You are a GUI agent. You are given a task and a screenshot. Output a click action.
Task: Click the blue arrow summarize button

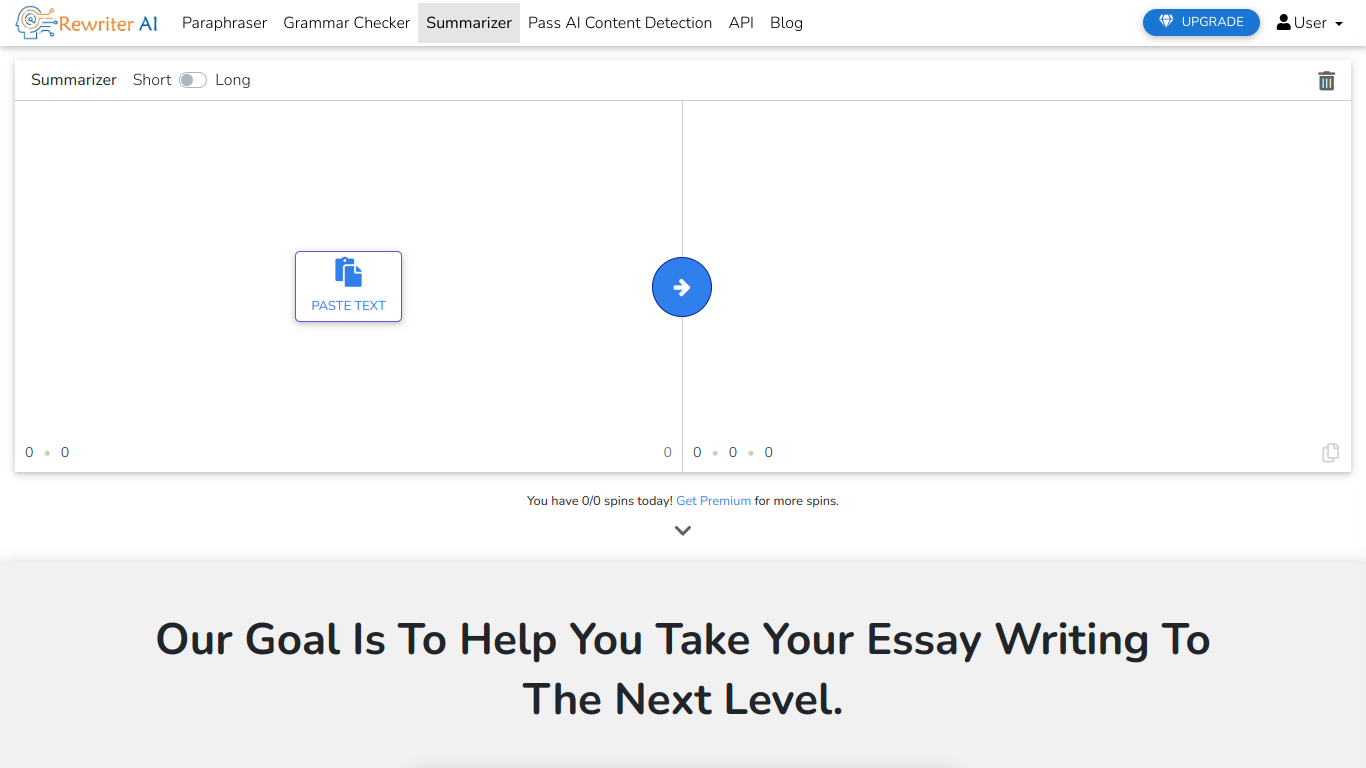click(x=682, y=287)
